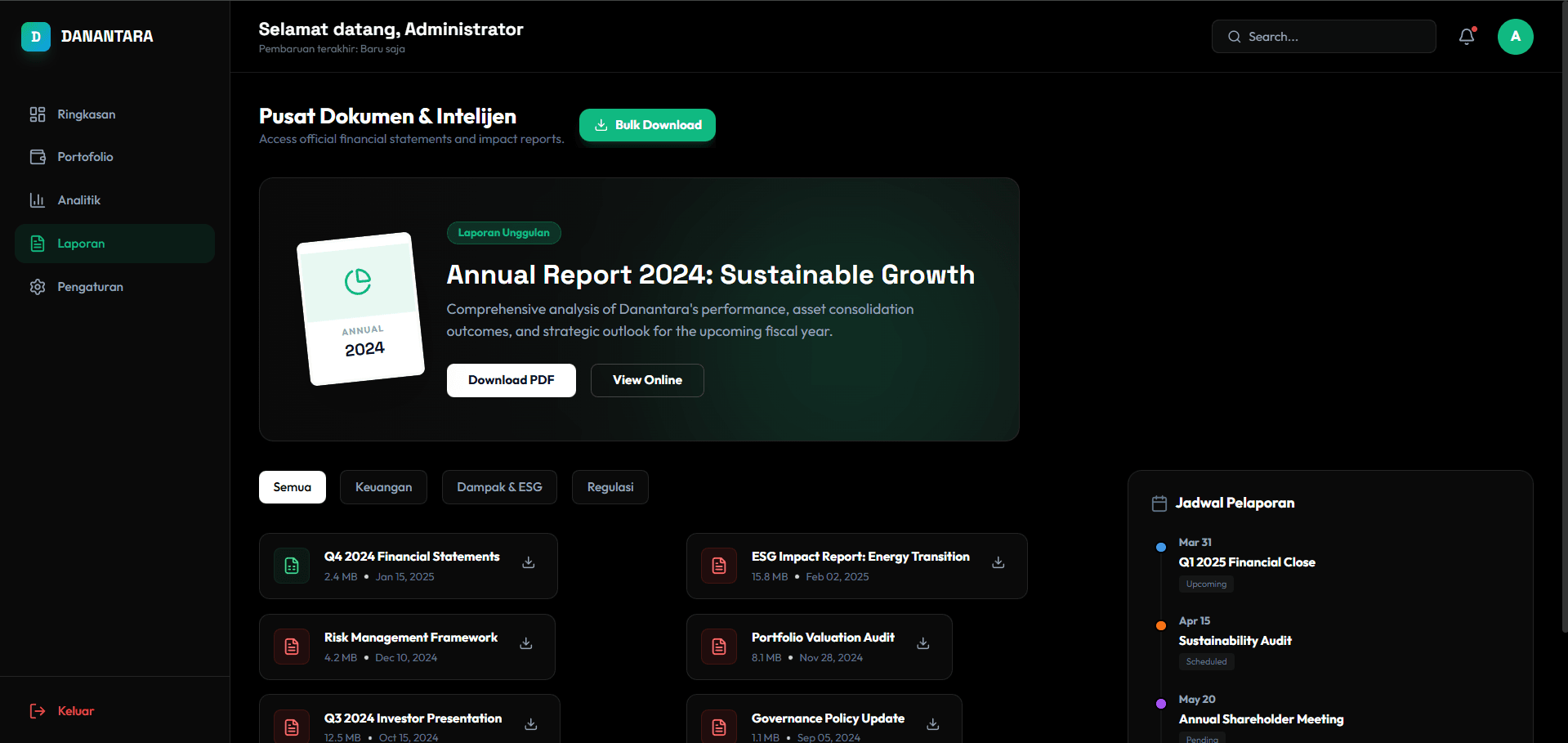Viewport: 1568px width, 743px height.
Task: Download Q3 2024 Investor Presentation
Action: click(530, 724)
